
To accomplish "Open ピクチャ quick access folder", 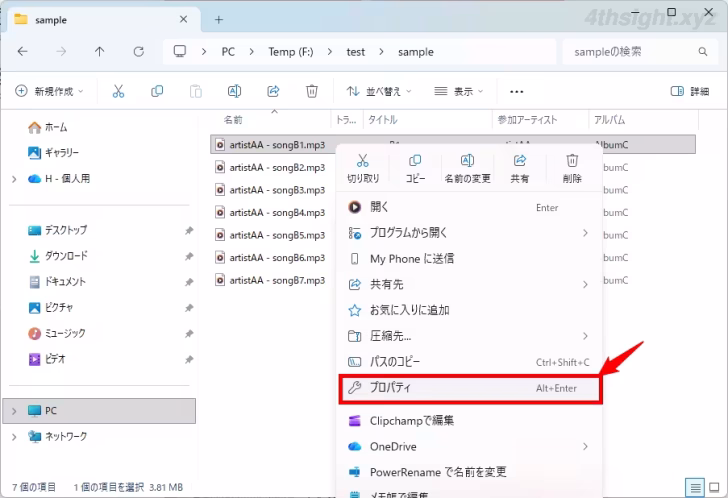I will [50, 307].
